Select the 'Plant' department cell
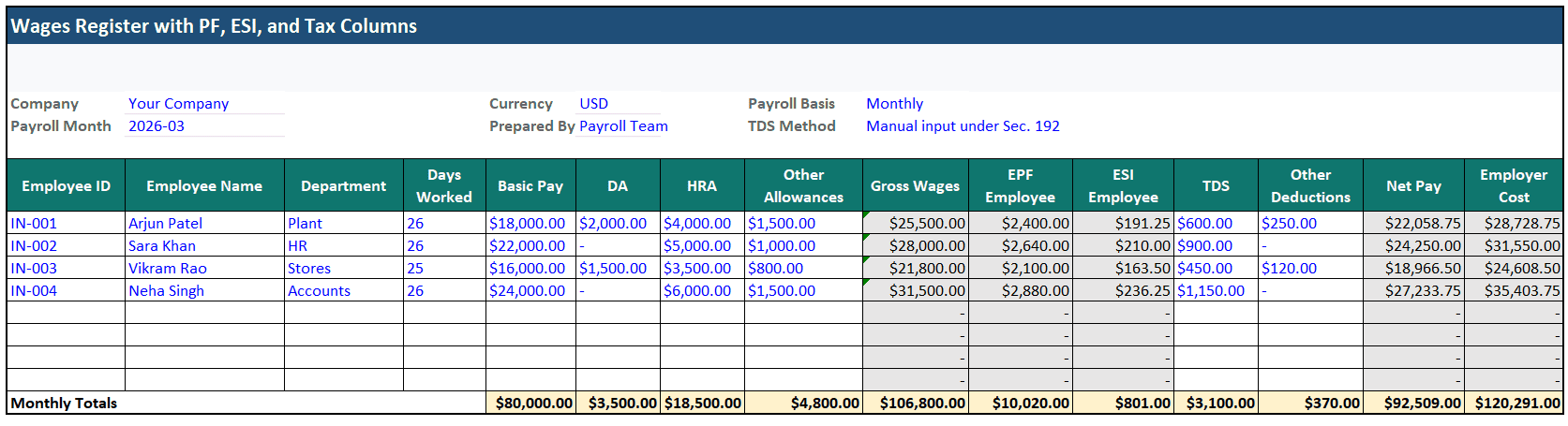This screenshot has width=1568, height=426. pos(344,223)
